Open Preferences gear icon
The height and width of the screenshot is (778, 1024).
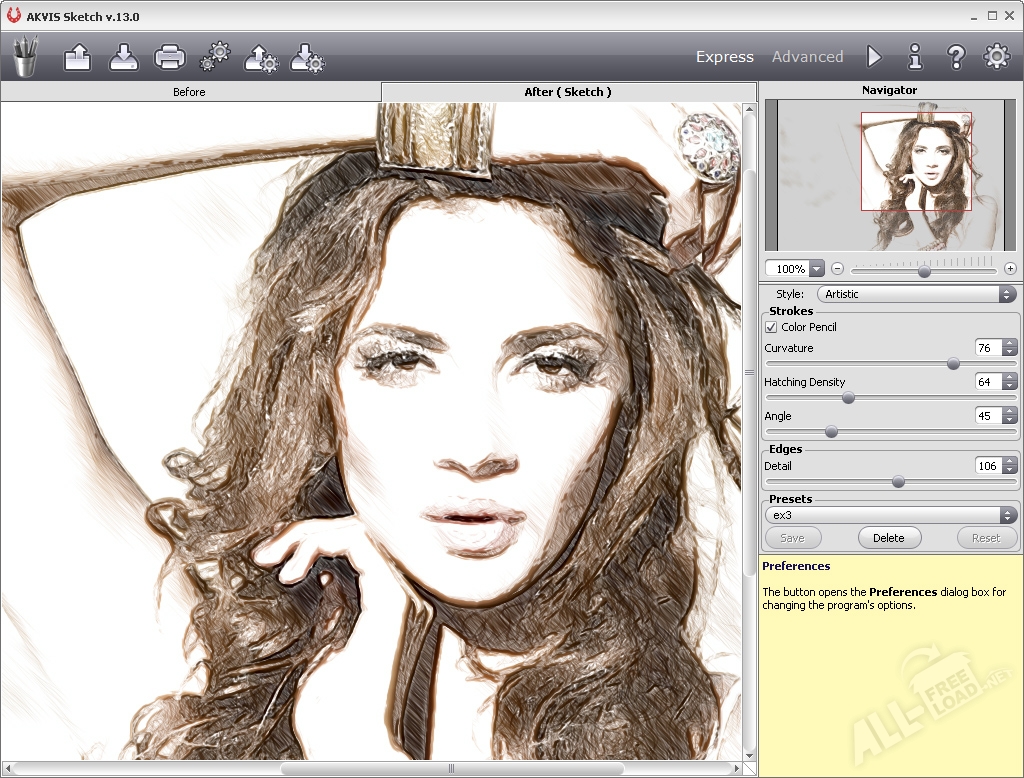pos(997,57)
